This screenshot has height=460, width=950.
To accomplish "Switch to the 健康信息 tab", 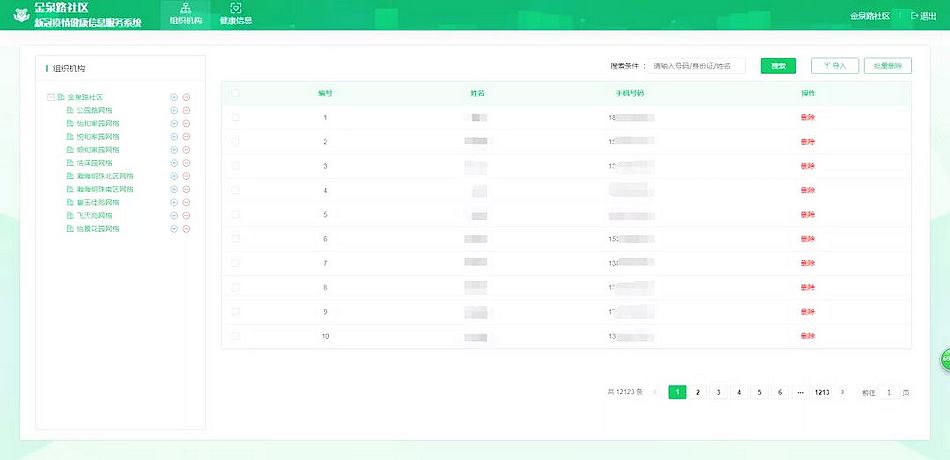I will click(235, 14).
